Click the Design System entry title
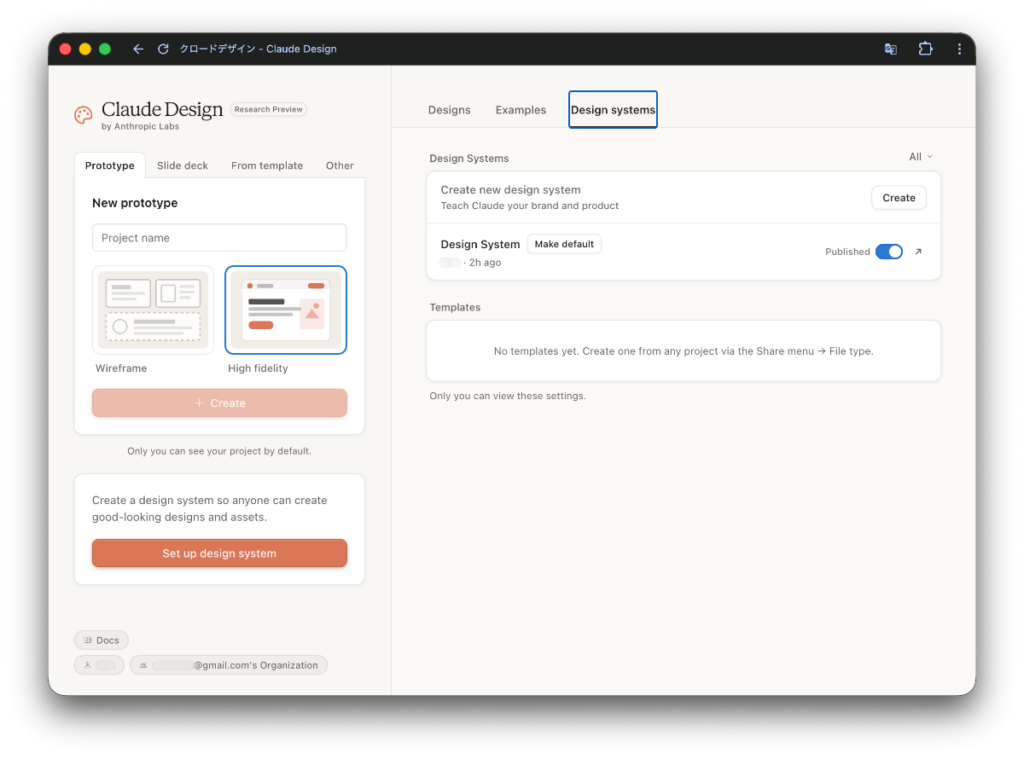This screenshot has width=1024, height=759. tap(480, 244)
